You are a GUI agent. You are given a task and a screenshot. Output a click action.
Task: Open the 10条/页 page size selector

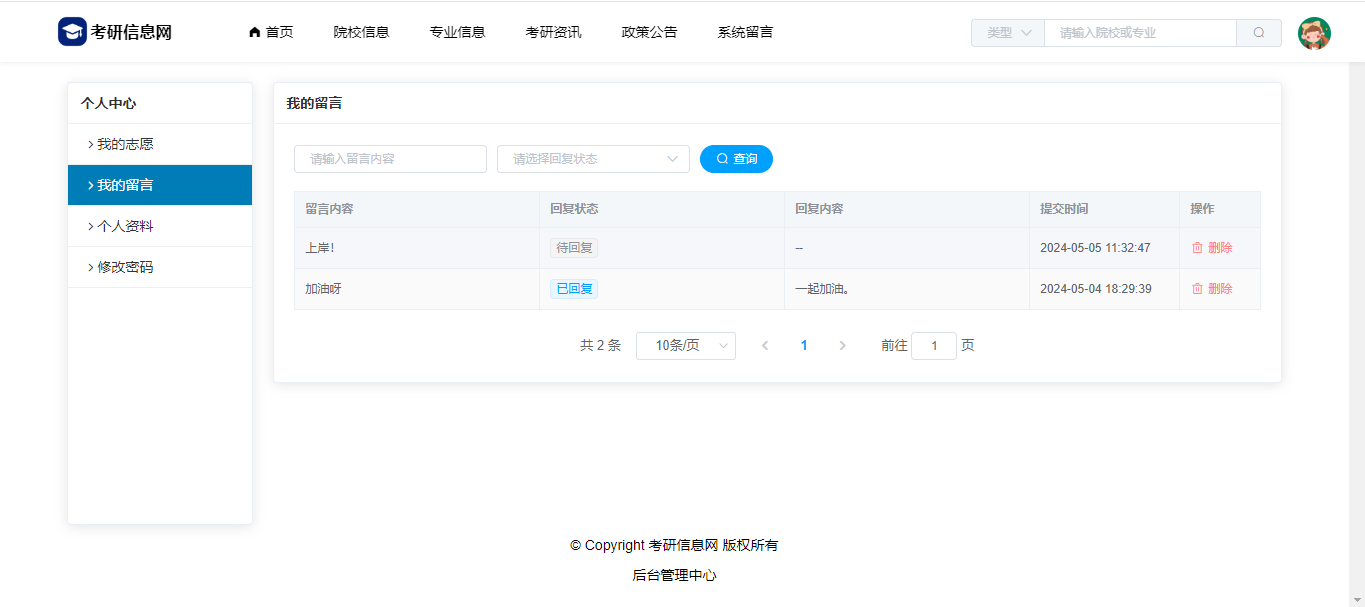tap(685, 346)
